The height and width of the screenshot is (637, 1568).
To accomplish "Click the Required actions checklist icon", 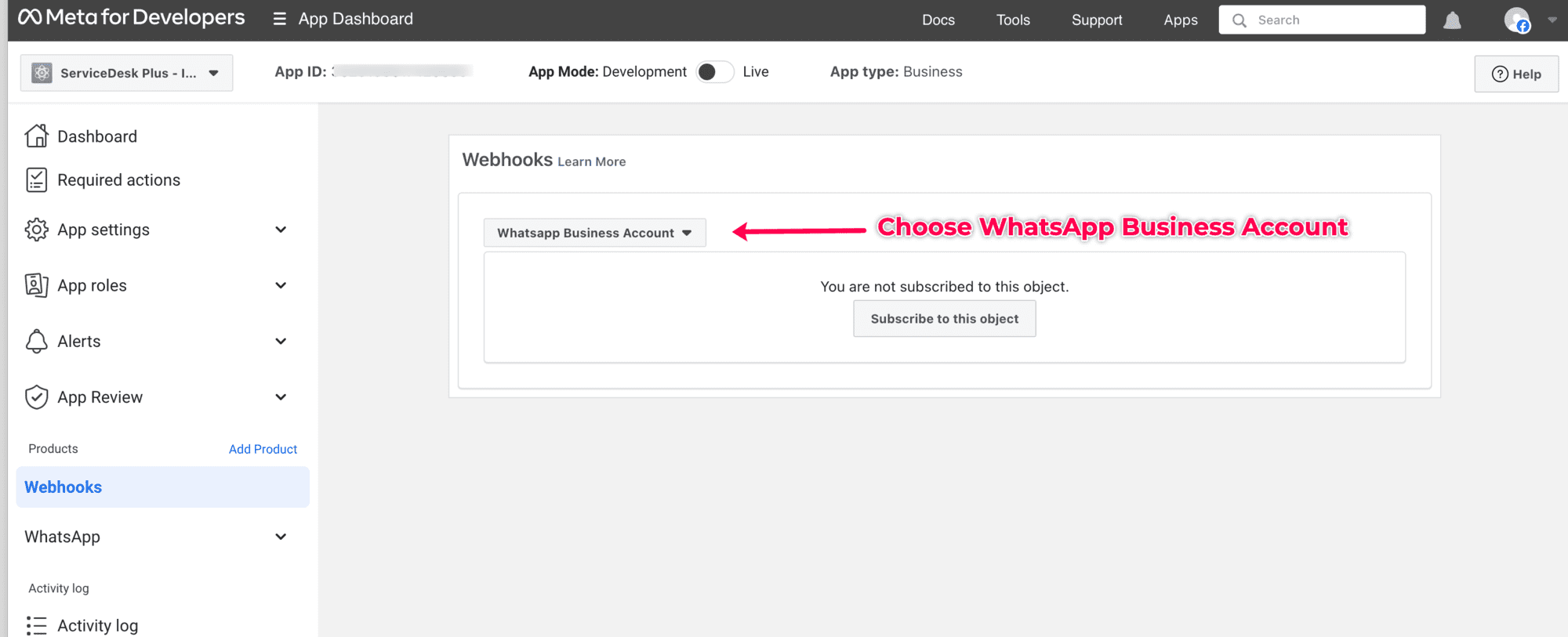I will (37, 179).
